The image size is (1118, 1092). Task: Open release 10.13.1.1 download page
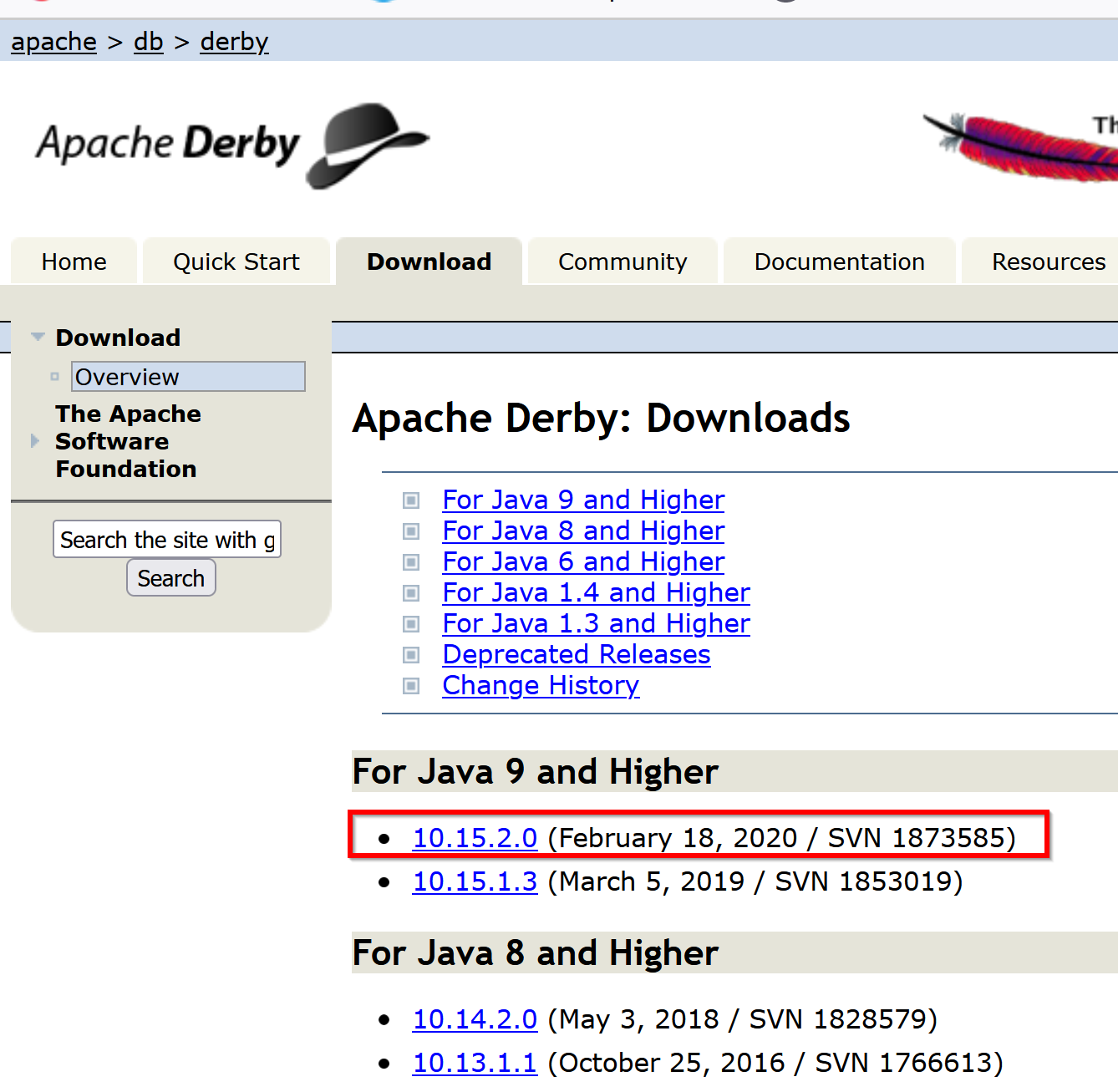(x=475, y=1063)
